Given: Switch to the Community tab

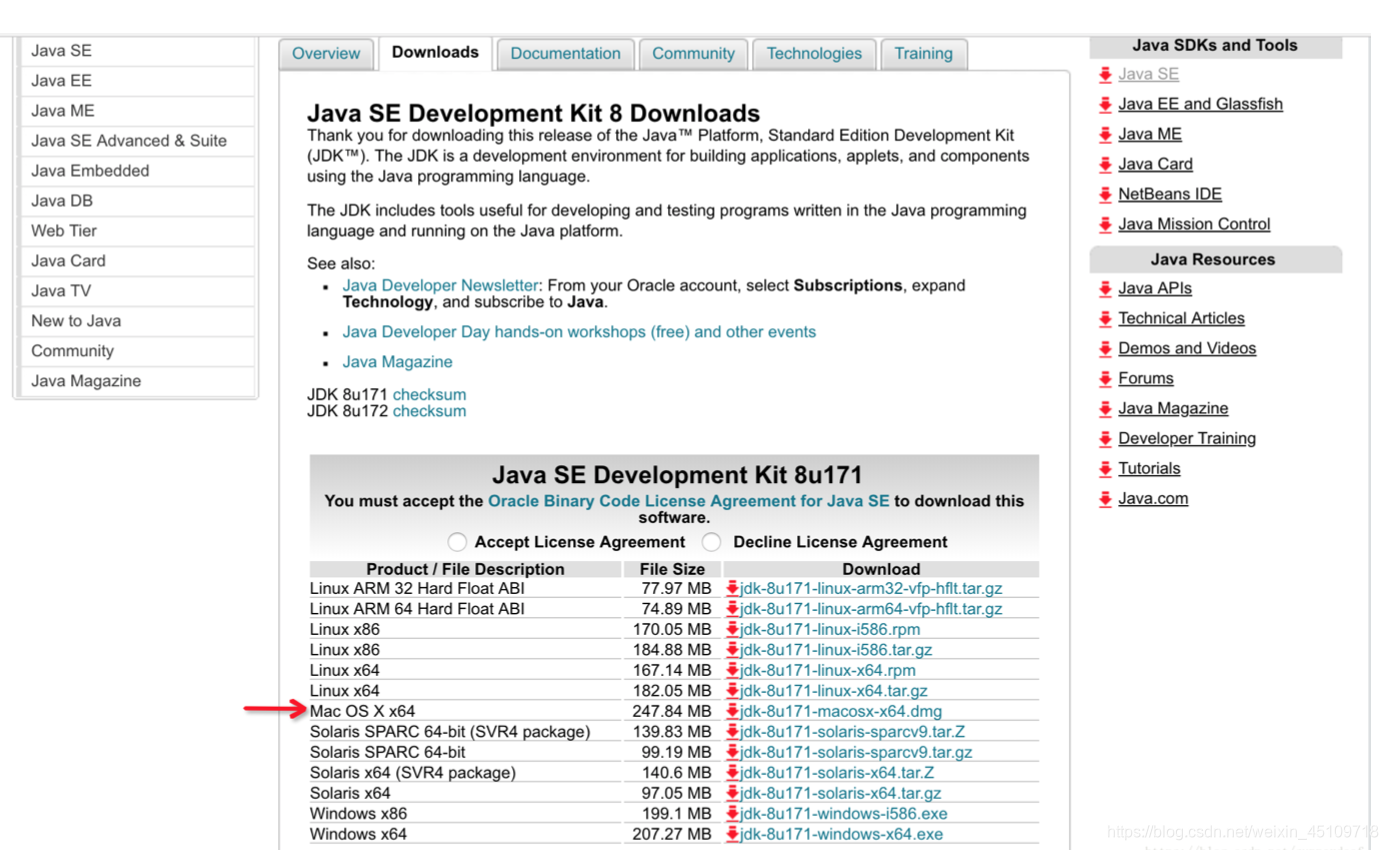Looking at the screenshot, I should [x=693, y=54].
